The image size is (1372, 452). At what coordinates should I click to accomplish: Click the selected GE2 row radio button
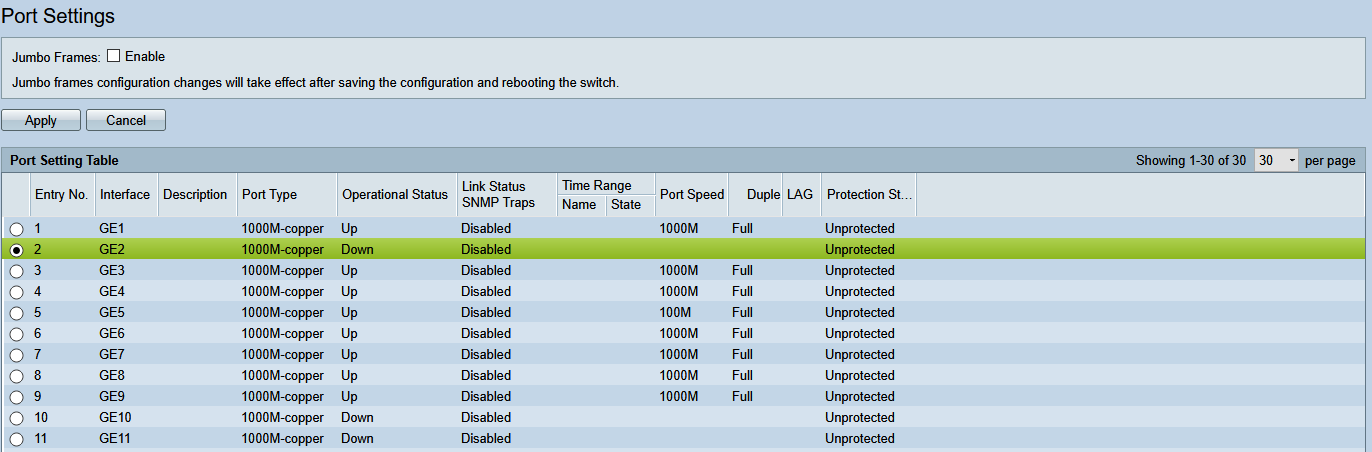(x=17, y=250)
